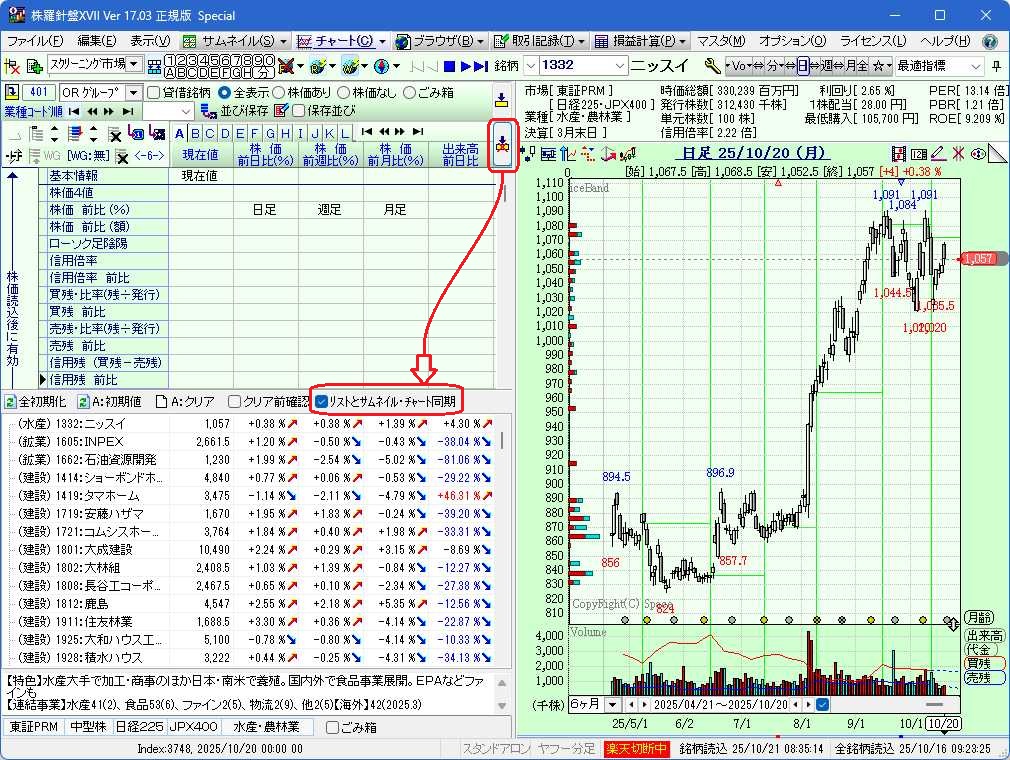This screenshot has height=760, width=1010.
Task: Click the A:クリア button
Action: (x=185, y=401)
